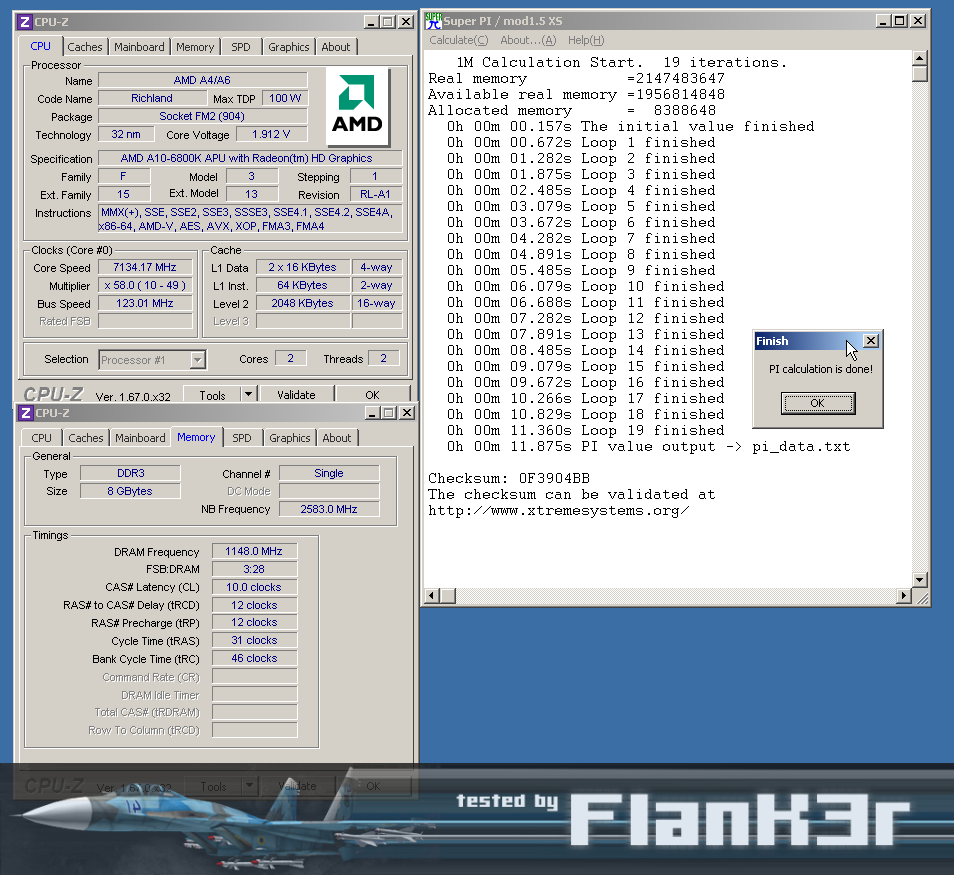Click the Cycle Time (tRAS) value 31 clocks
Screen dimensions: 954x875
[x=254, y=641]
